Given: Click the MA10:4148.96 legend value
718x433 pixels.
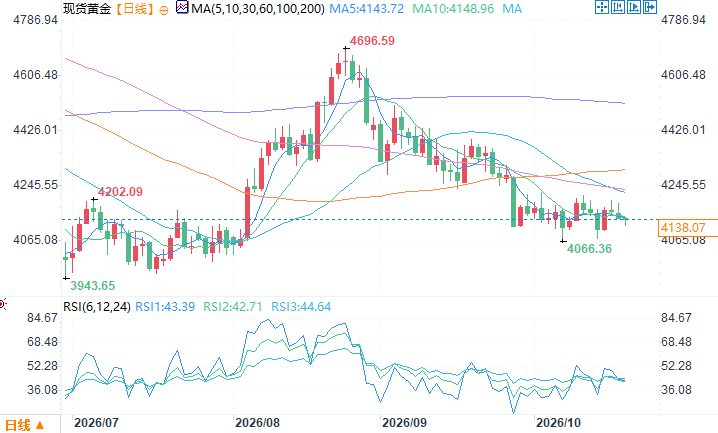Looking at the screenshot, I should (x=453, y=9).
